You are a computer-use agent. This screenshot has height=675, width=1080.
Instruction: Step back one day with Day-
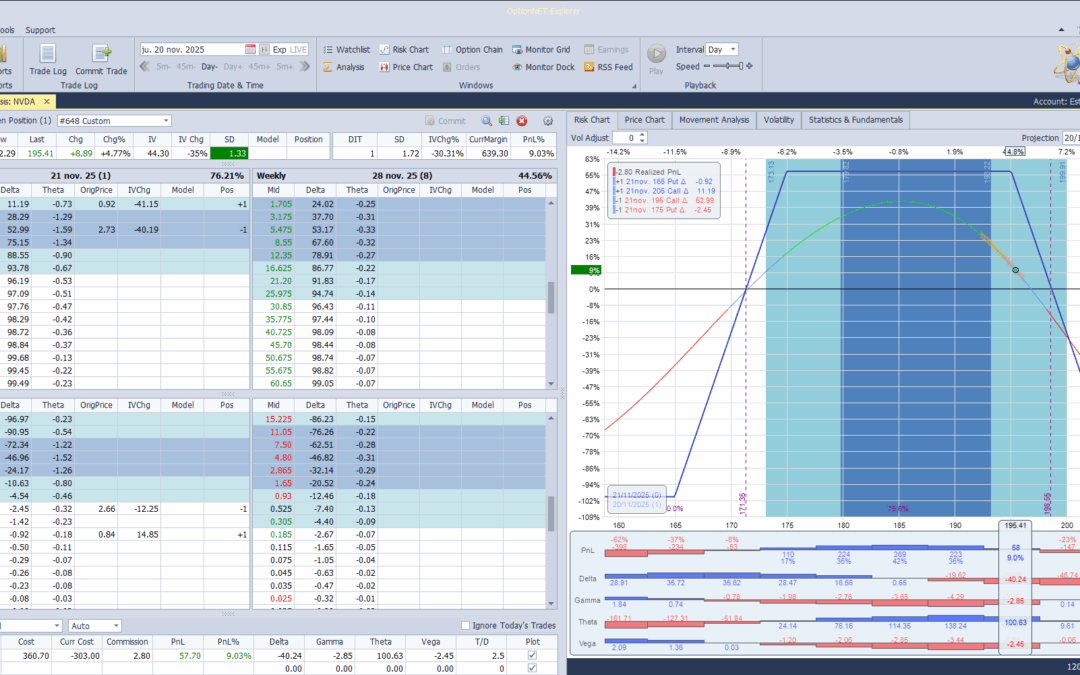(x=209, y=67)
